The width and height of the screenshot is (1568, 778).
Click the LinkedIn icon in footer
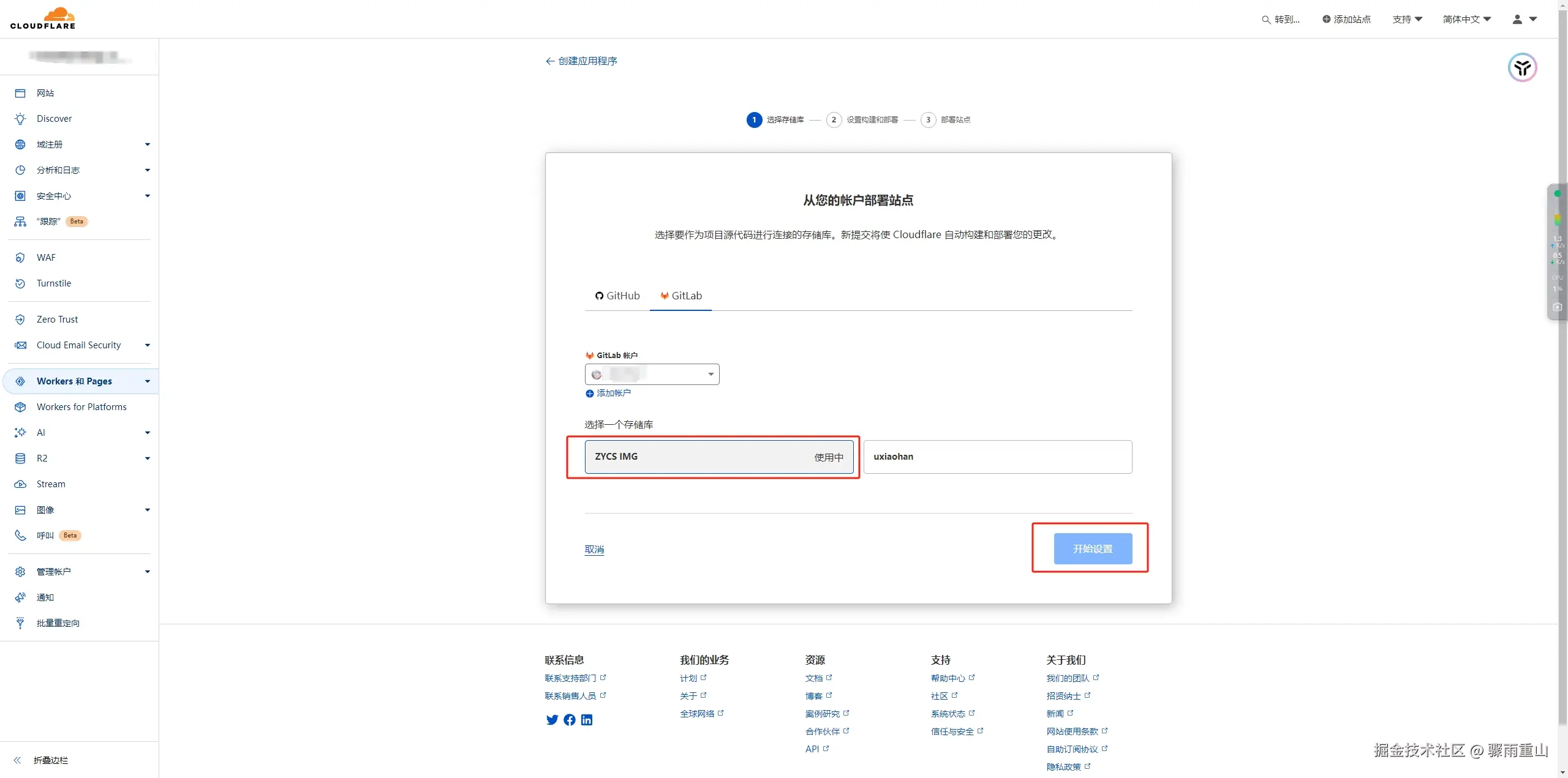(587, 720)
